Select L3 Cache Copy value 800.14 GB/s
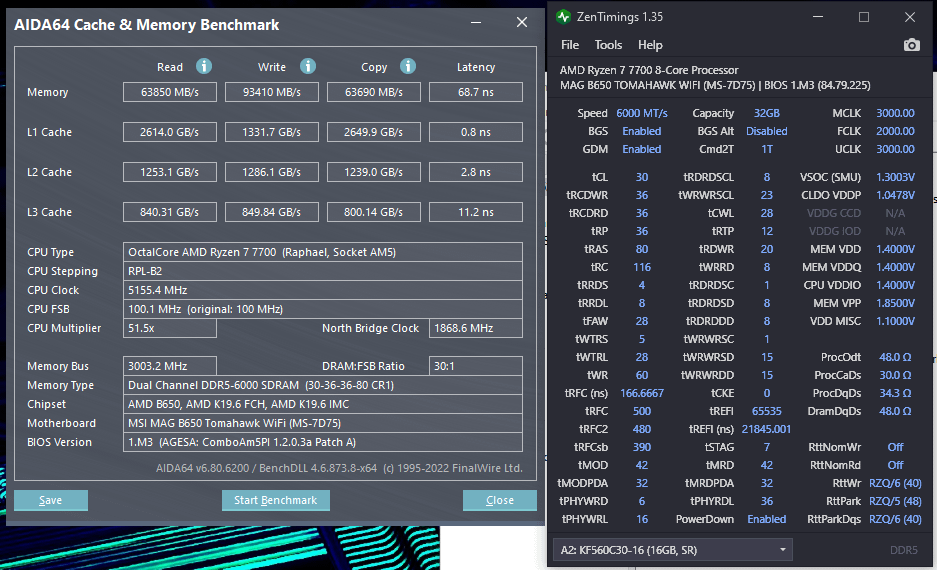 click(373, 212)
